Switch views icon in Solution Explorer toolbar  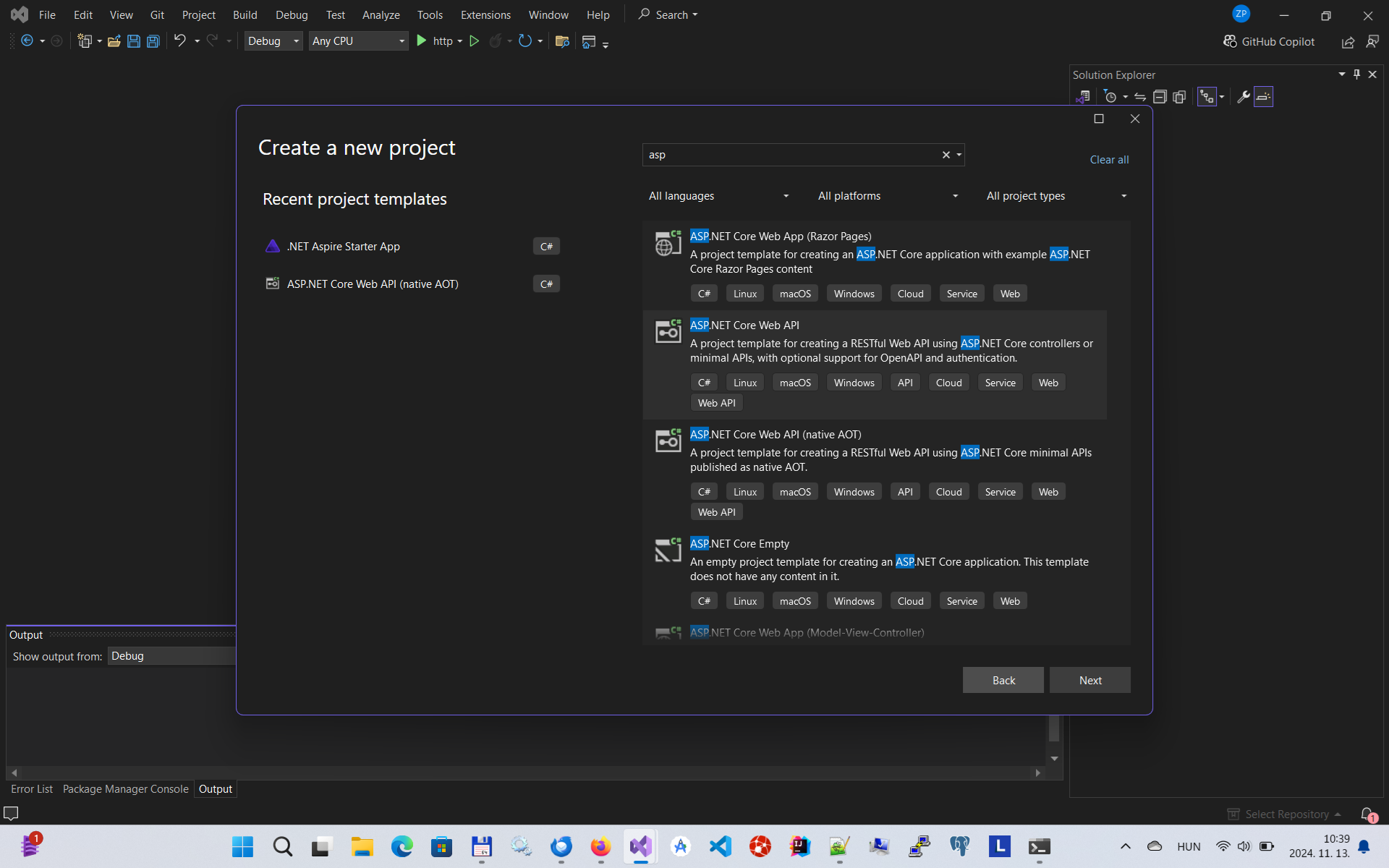(x=1083, y=96)
